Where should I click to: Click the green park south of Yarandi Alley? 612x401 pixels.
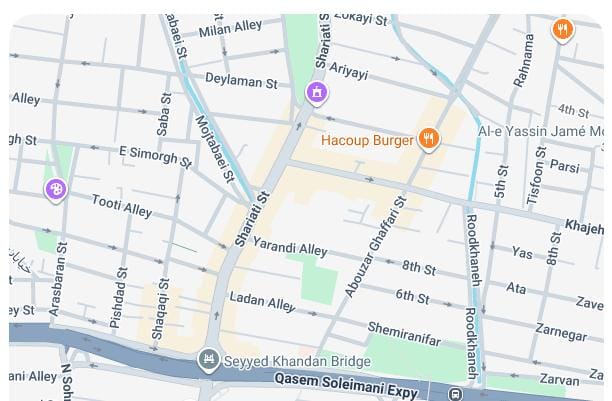(x=317, y=280)
